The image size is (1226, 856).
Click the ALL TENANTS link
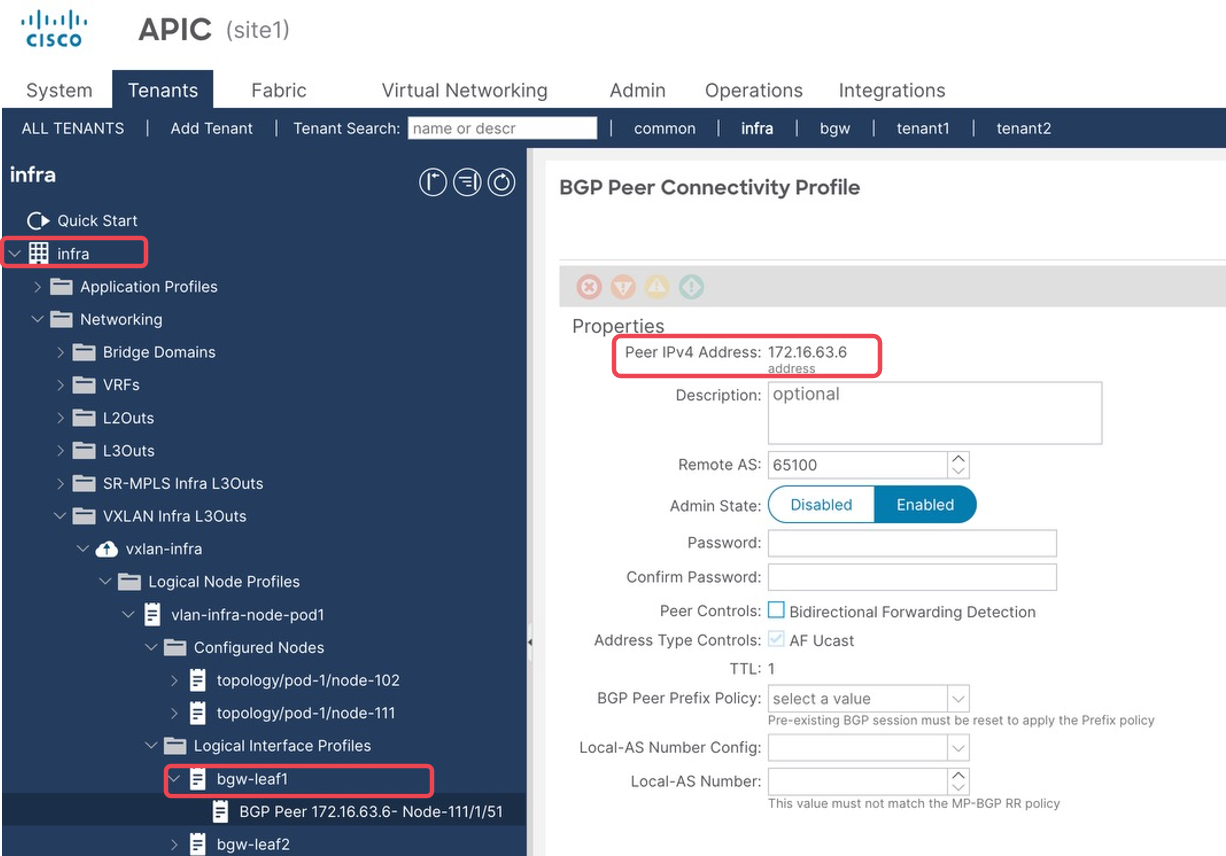(73, 128)
